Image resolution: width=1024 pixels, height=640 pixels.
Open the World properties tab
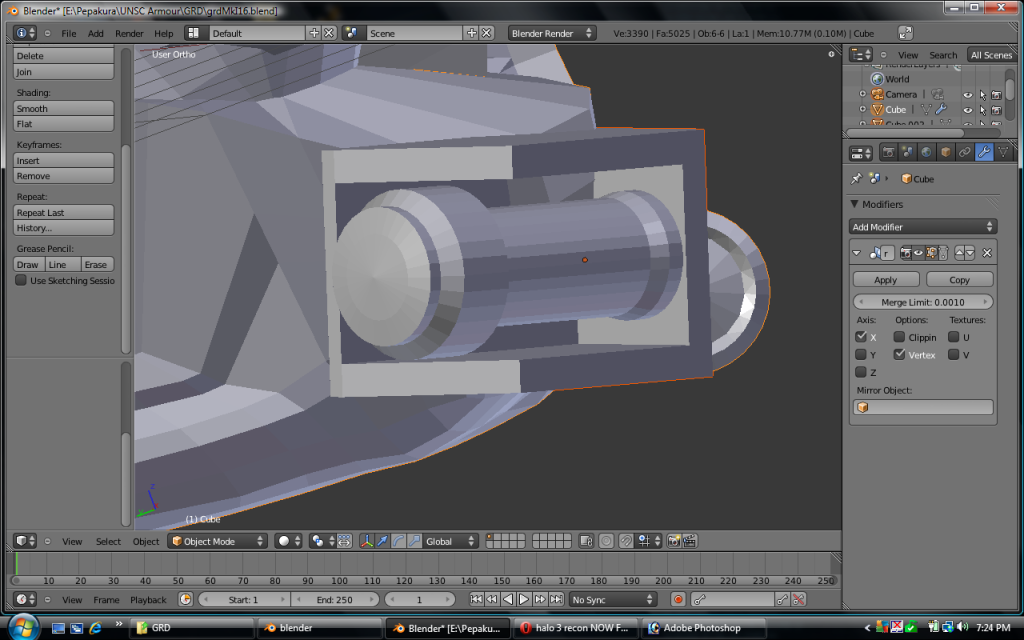pyautogui.click(x=926, y=153)
